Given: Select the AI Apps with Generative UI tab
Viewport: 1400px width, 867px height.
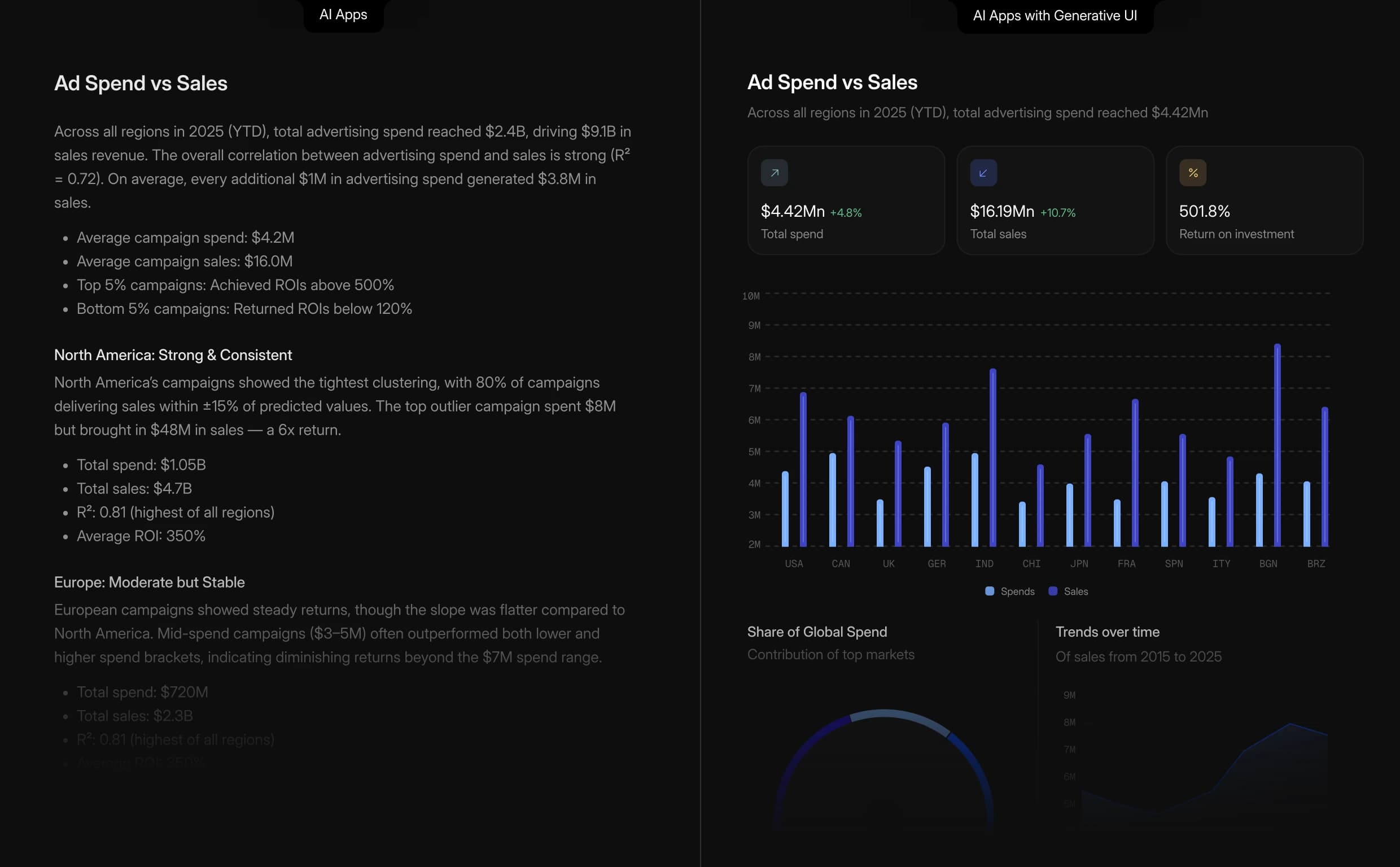Looking at the screenshot, I should coord(1055,15).
